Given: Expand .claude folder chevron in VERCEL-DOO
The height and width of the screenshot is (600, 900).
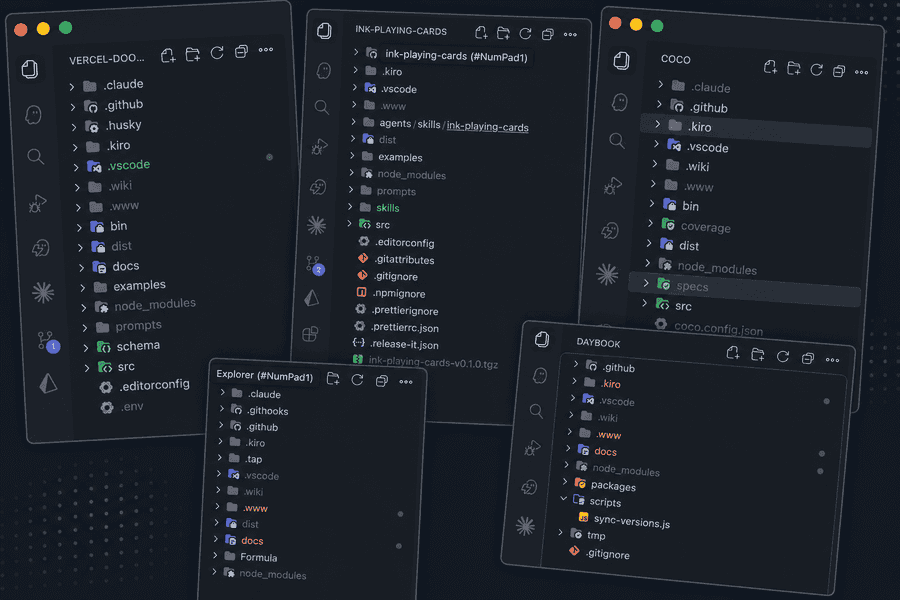Looking at the screenshot, I should pos(72,87).
